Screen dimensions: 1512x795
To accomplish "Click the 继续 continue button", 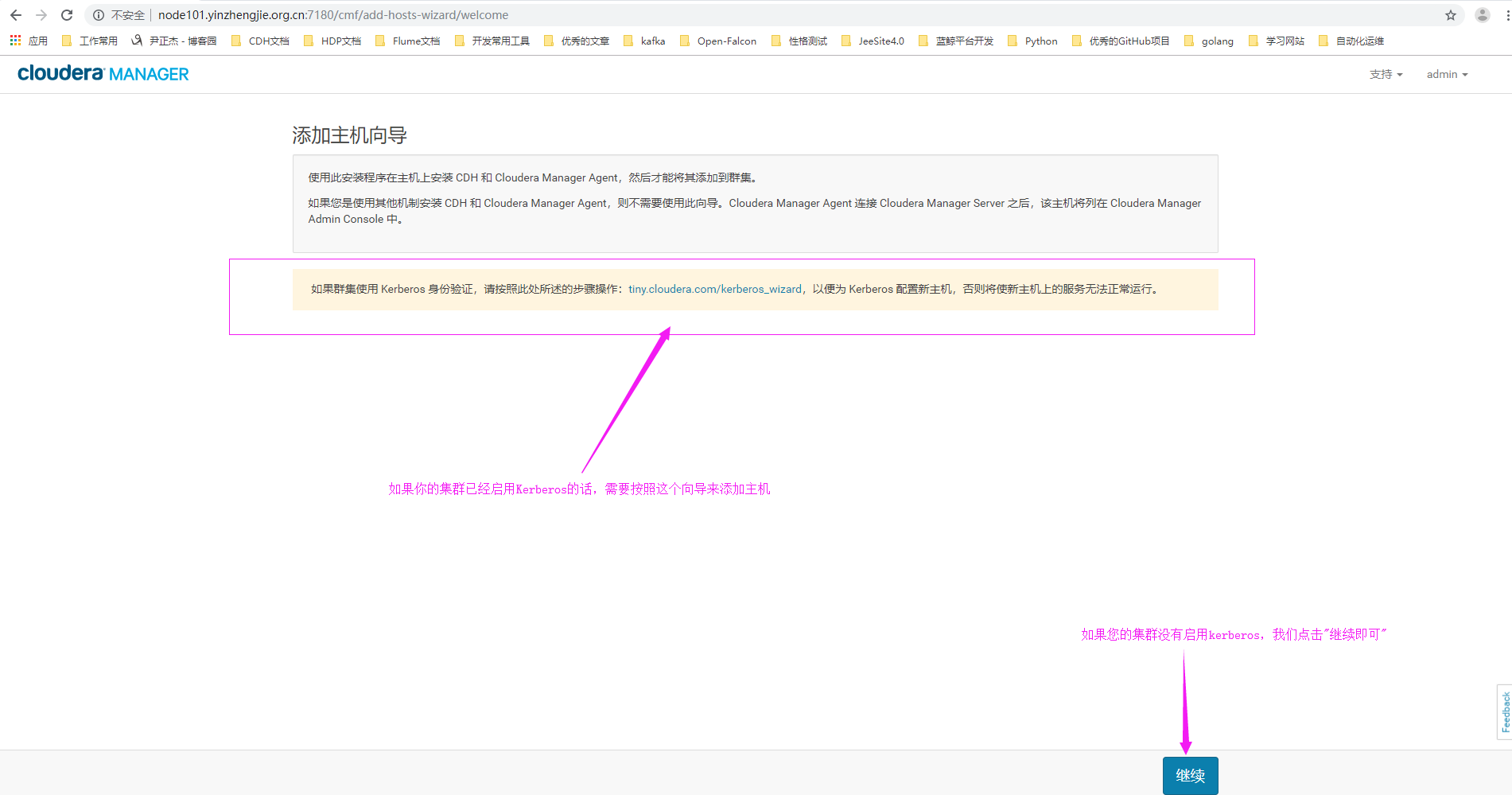I will tap(1190, 775).
